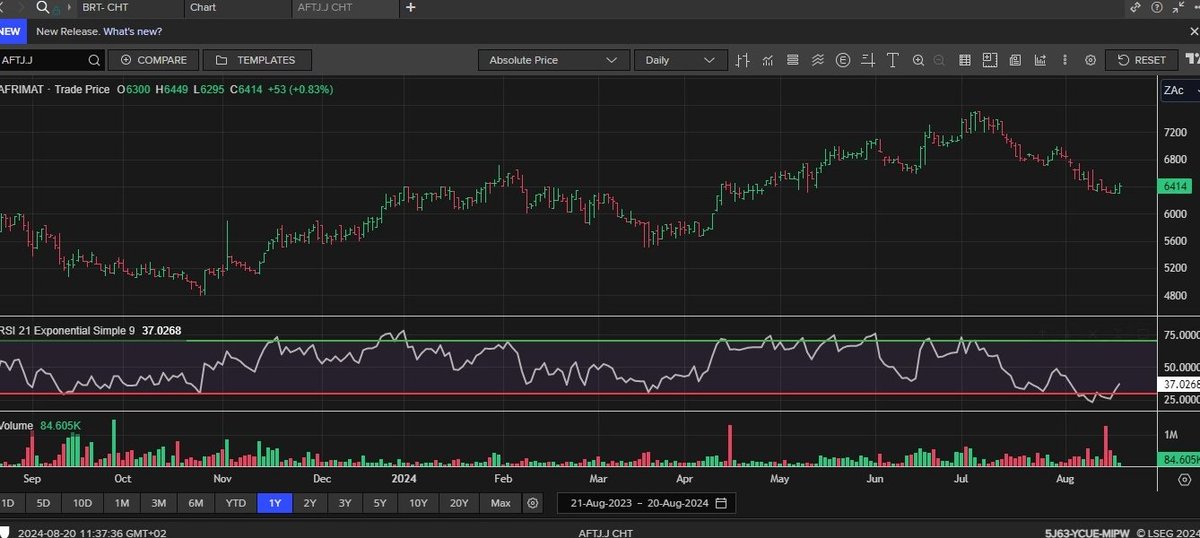Screen dimensions: 1200x538
Task: Select the 3Y period button
Action: (345, 502)
